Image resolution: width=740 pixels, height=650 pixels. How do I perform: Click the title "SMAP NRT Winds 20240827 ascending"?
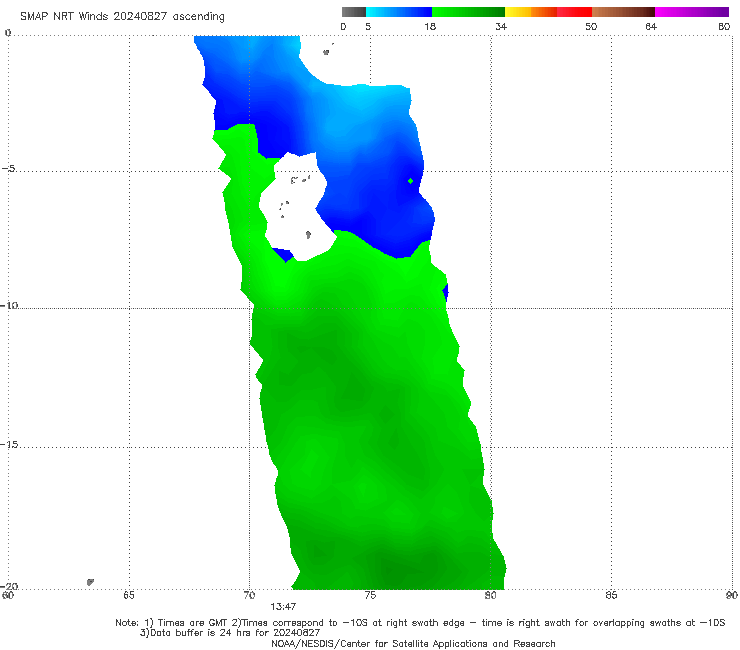coord(122,16)
